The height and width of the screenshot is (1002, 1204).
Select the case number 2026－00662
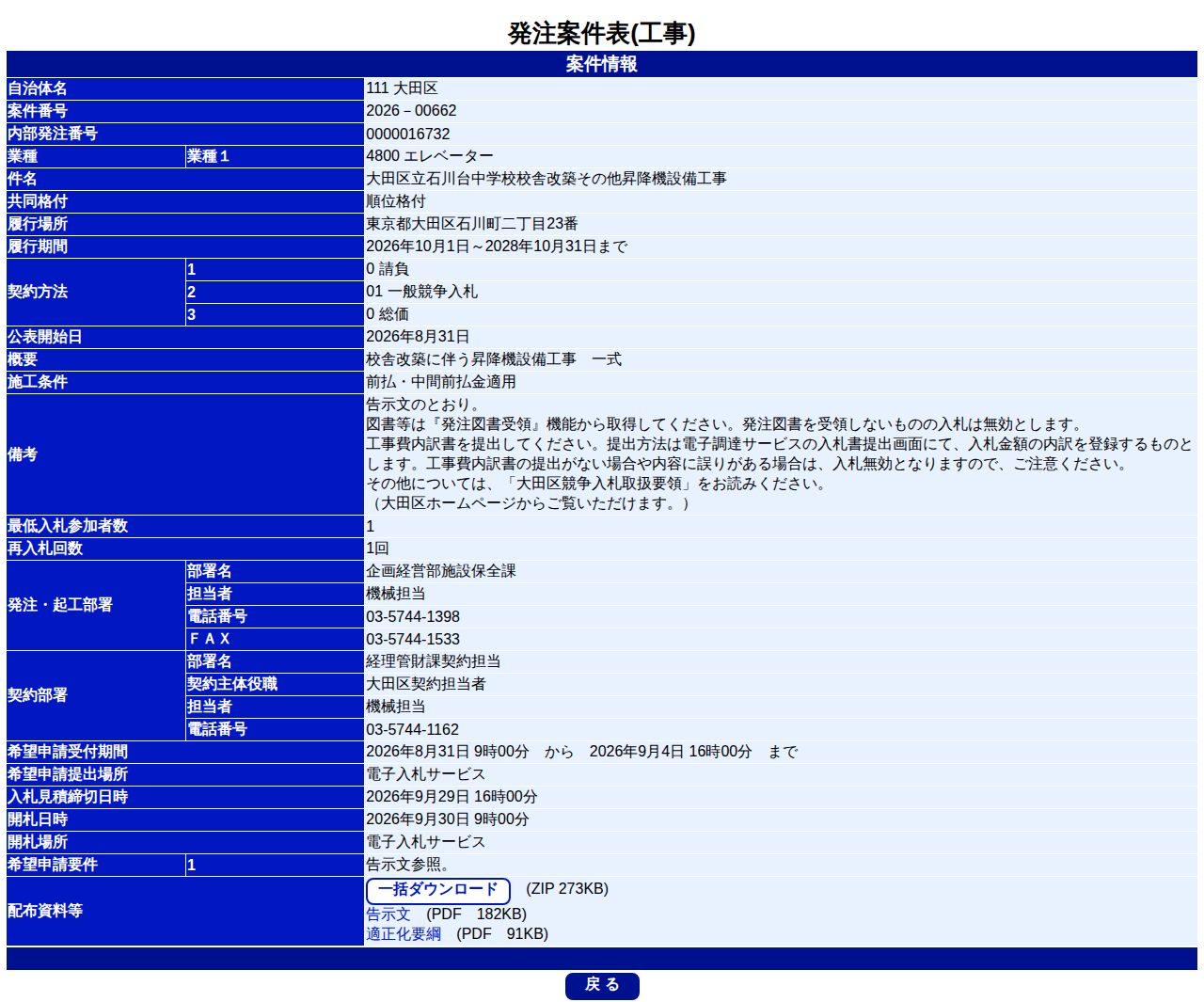click(x=411, y=111)
